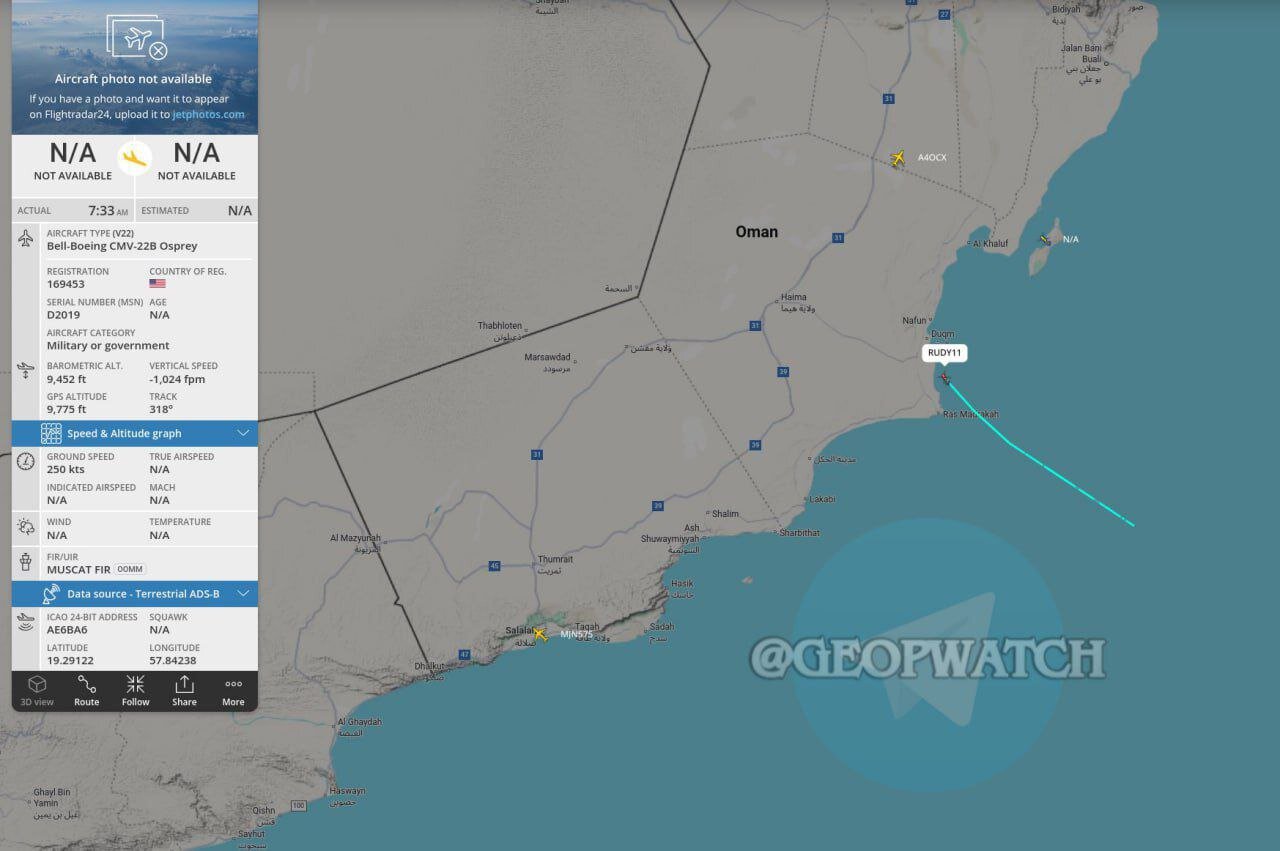Image resolution: width=1280 pixels, height=851 pixels.
Task: Show the flight Route
Action: pos(87,691)
